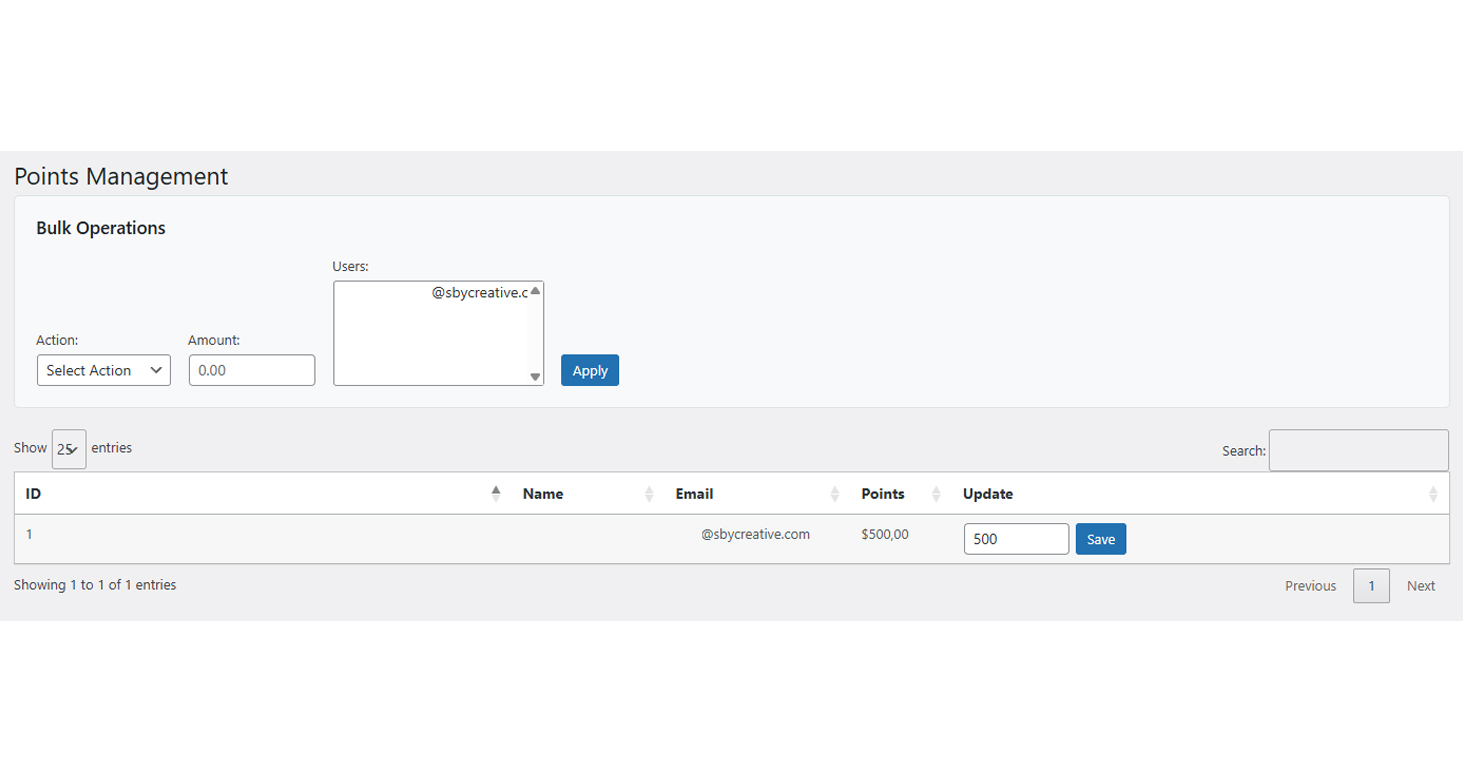Apply the selected bulk operation
This screenshot has height=774, width=1463.
[589, 370]
